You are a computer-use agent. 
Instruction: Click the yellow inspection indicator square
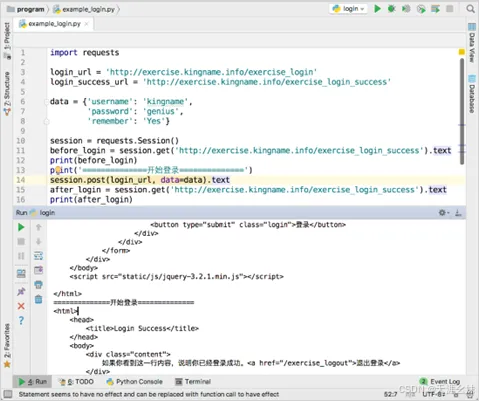pyautogui.click(x=462, y=52)
